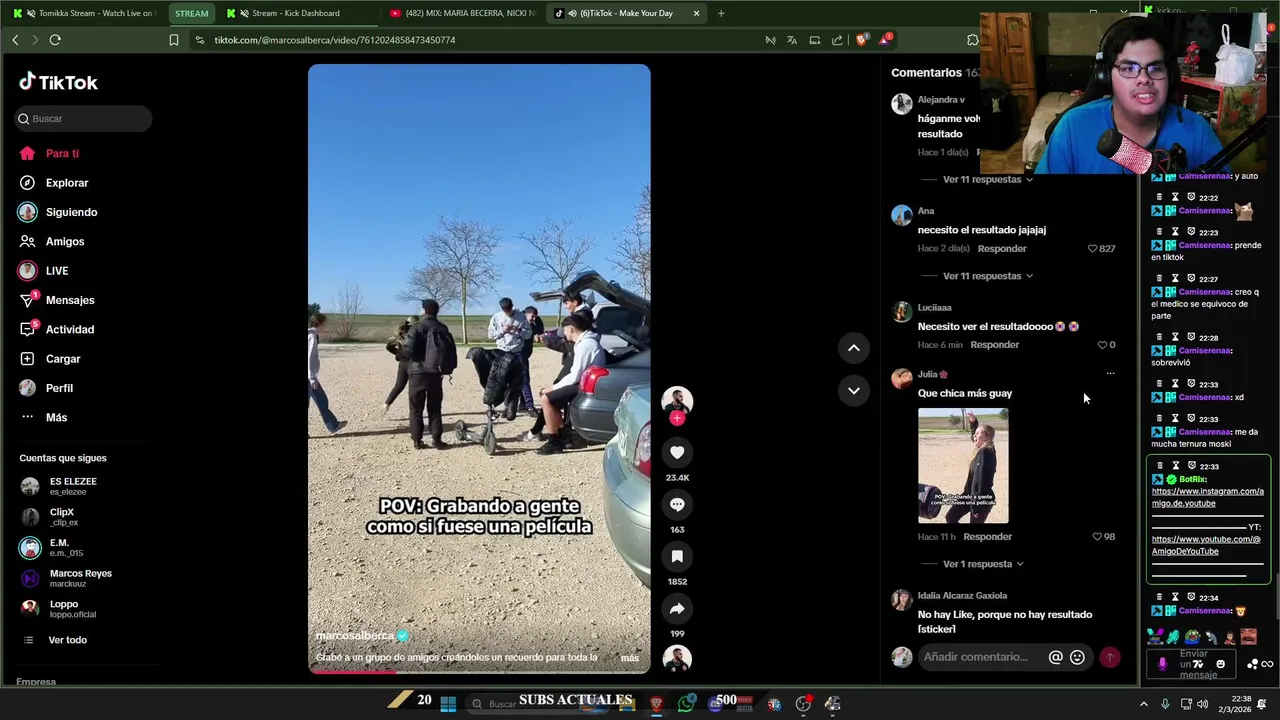Like Luciiaaa's comment heart

(x=1103, y=345)
